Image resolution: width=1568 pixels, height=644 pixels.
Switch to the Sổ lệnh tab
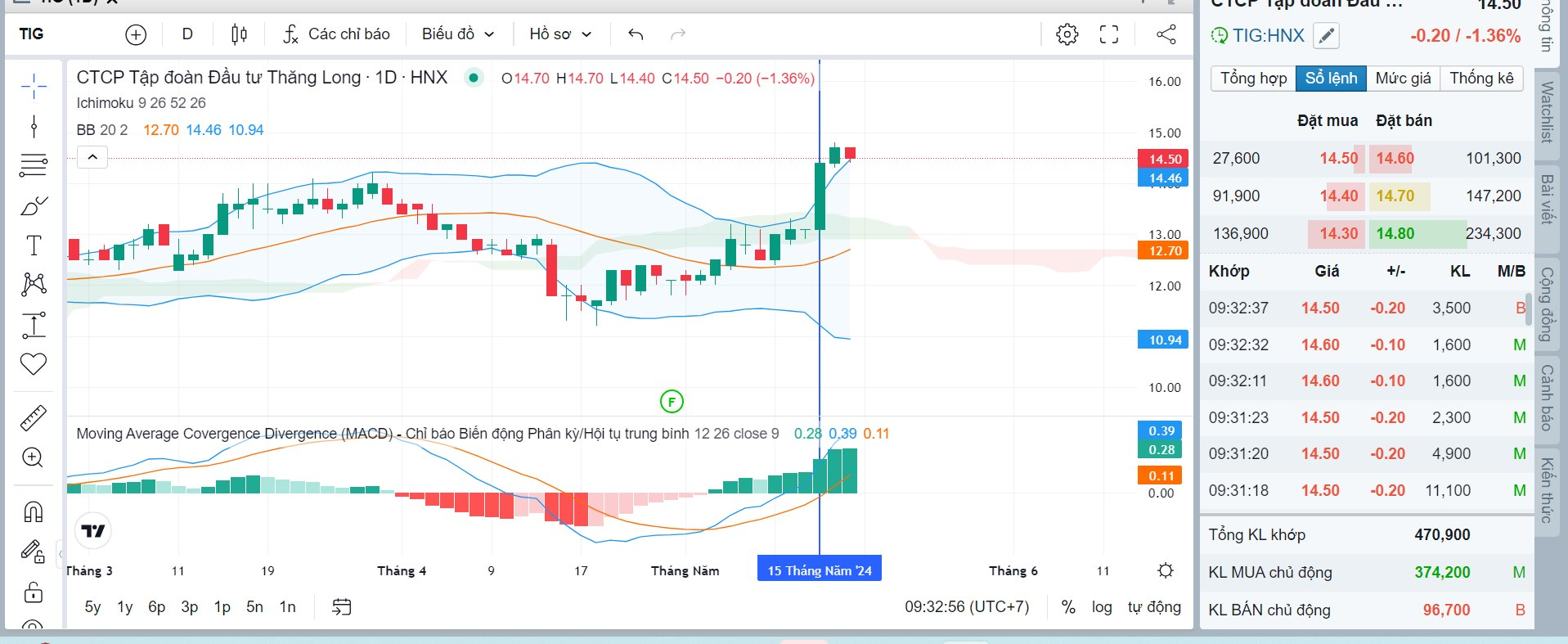(1331, 79)
